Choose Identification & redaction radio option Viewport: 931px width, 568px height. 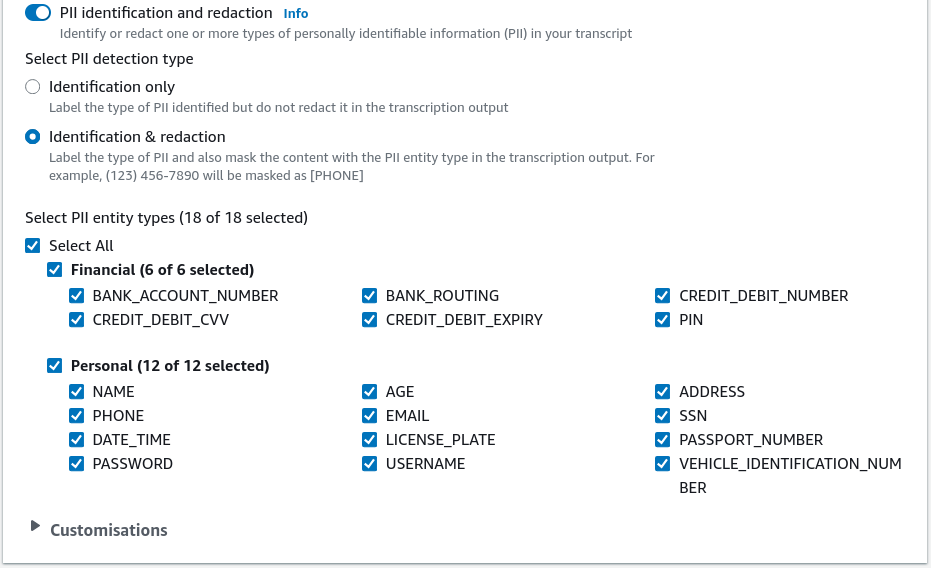pyautogui.click(x=33, y=137)
